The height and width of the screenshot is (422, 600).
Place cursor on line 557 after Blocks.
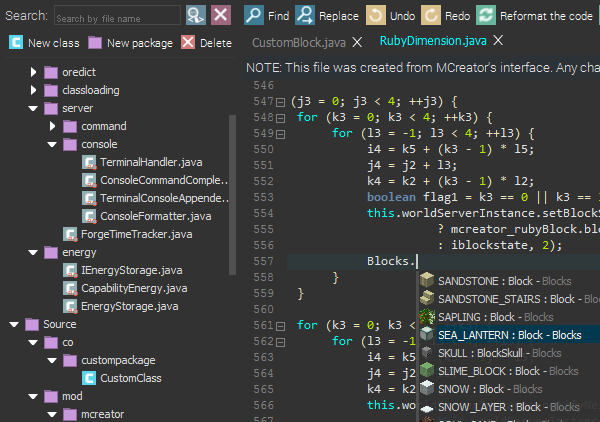[x=417, y=261]
